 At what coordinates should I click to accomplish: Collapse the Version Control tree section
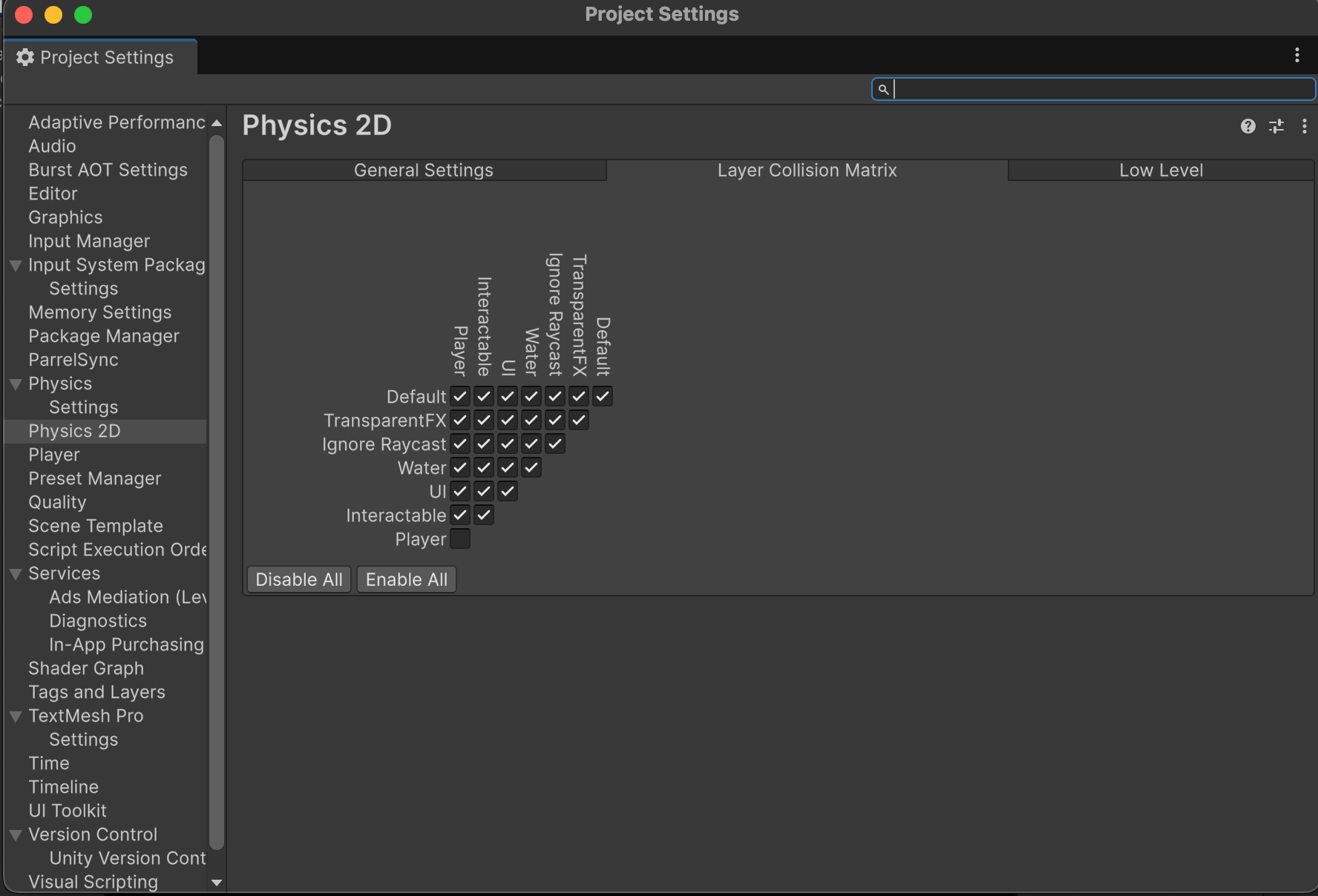[16, 835]
